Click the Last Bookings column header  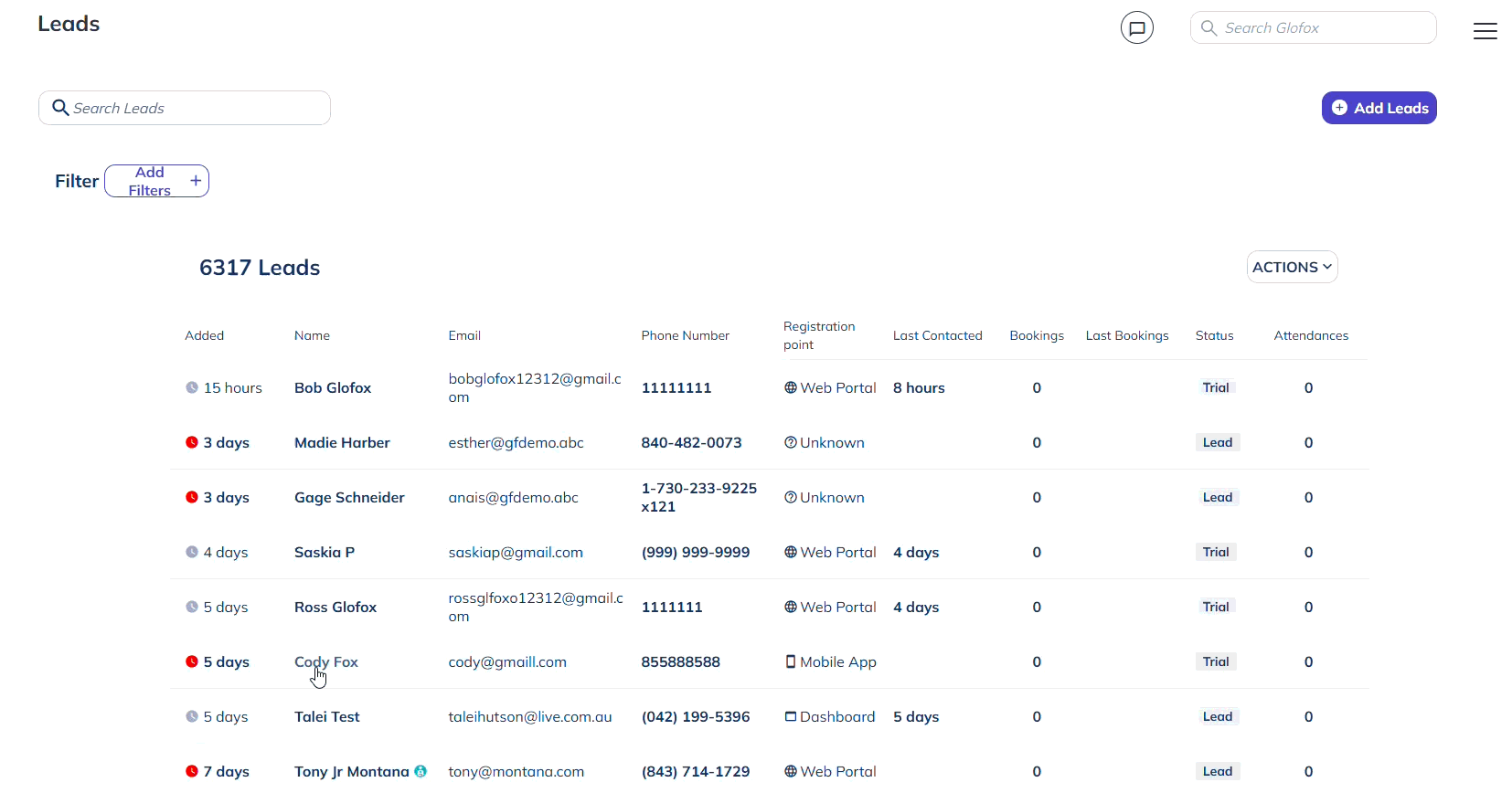[x=1127, y=335]
